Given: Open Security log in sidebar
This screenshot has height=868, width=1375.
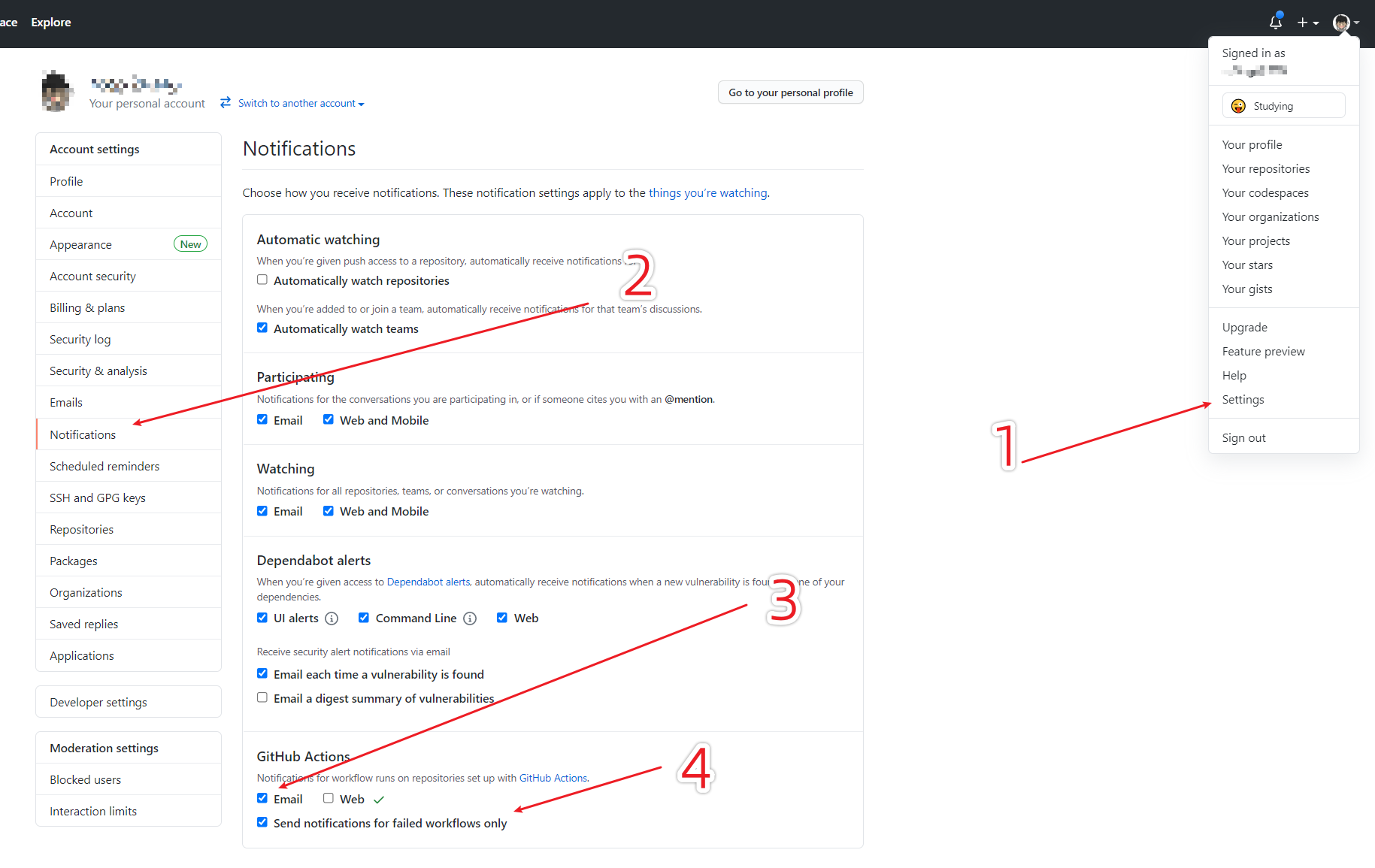Looking at the screenshot, I should pyautogui.click(x=129, y=339).
